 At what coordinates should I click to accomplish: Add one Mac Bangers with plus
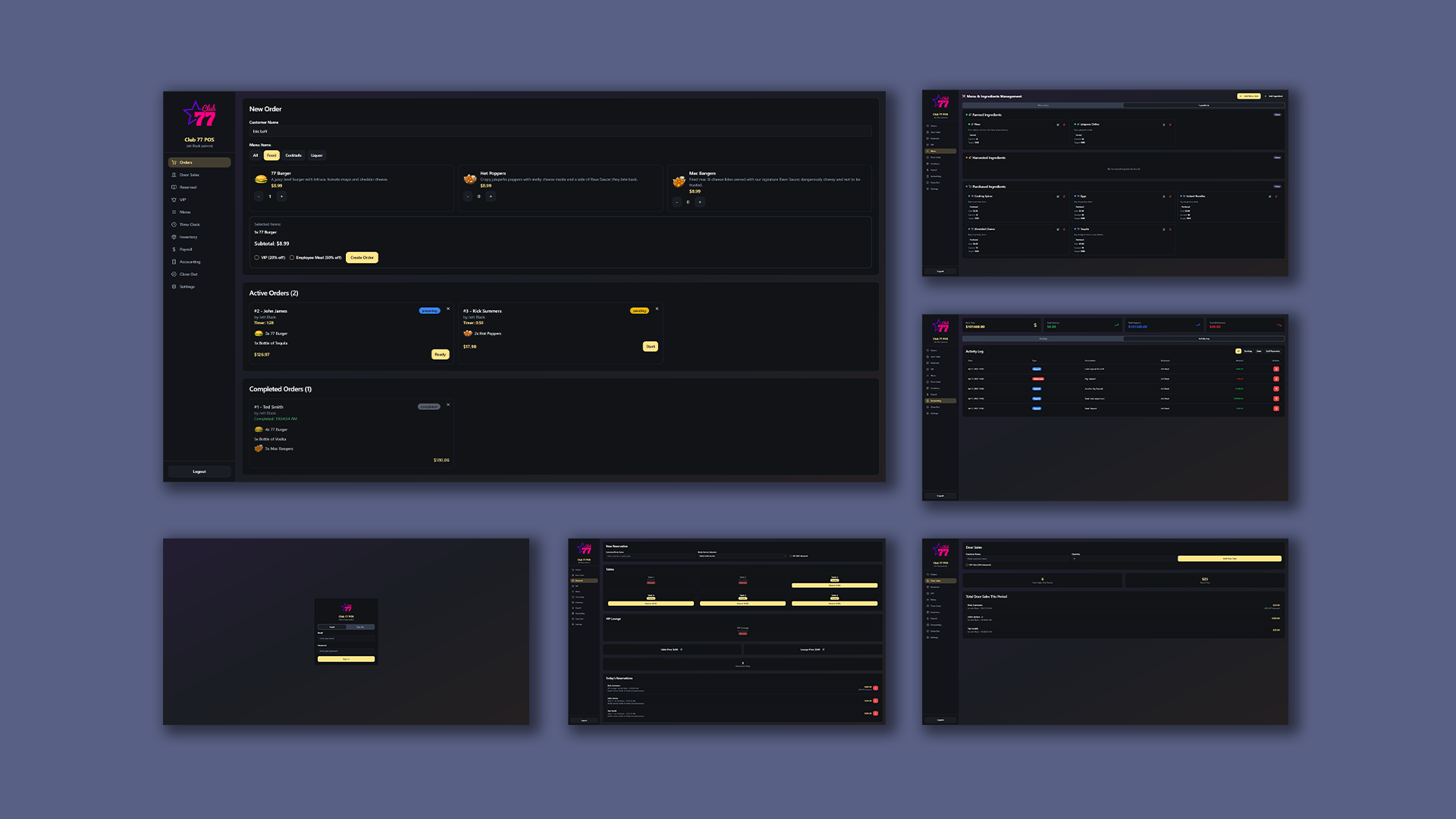click(700, 202)
